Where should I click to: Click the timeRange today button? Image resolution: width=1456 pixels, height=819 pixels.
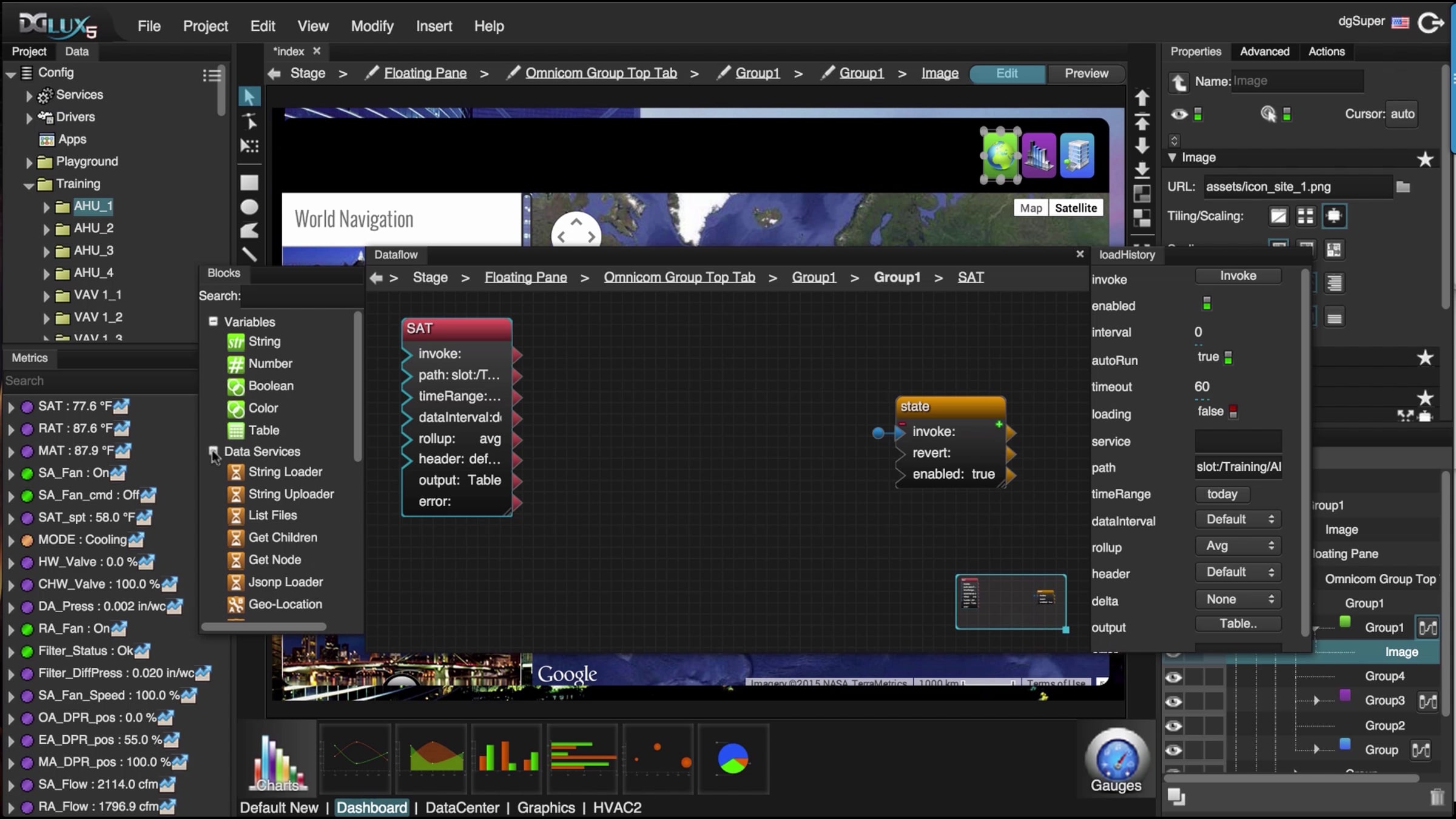tap(1222, 494)
